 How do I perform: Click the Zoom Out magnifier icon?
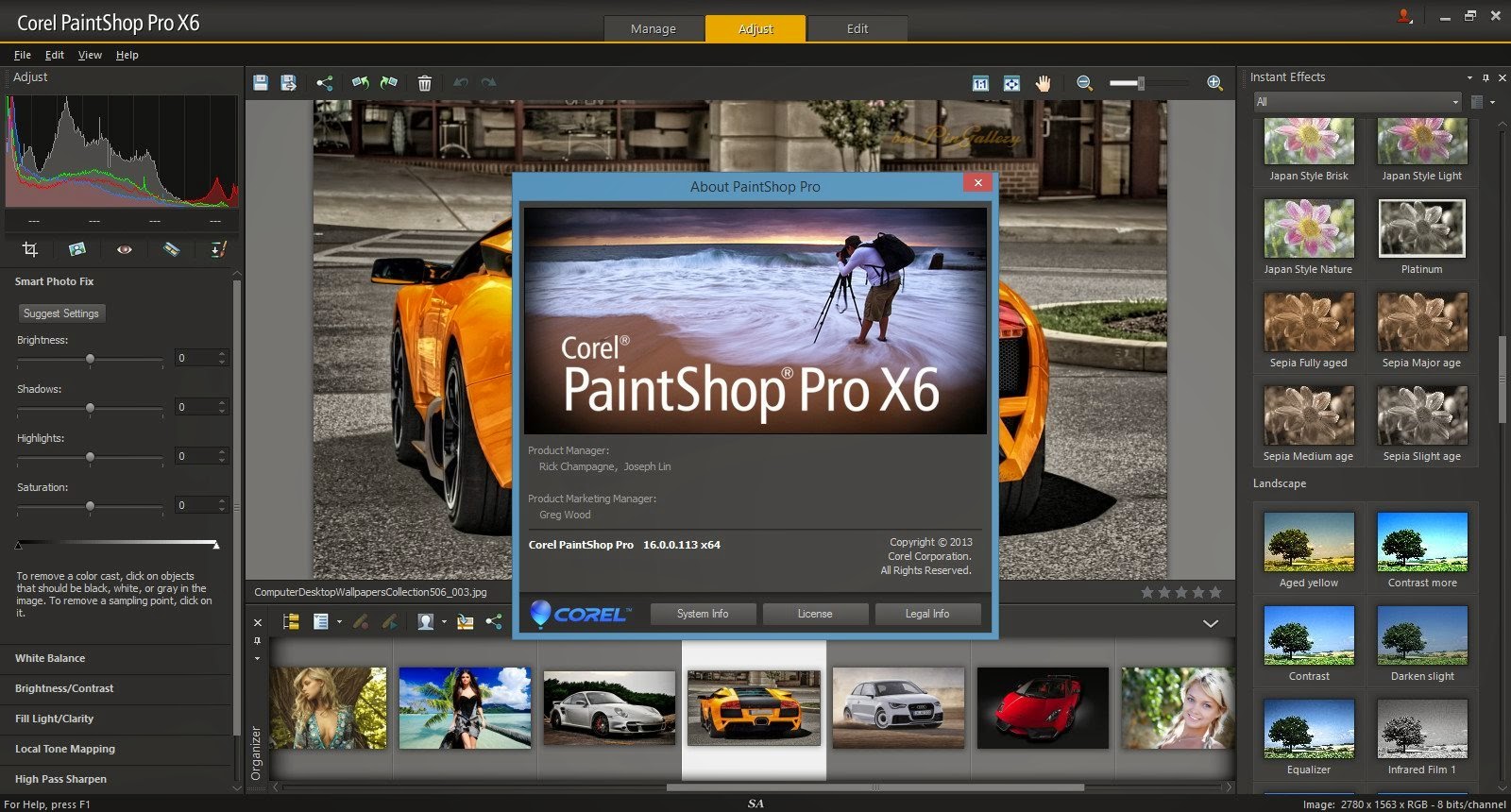1084,83
